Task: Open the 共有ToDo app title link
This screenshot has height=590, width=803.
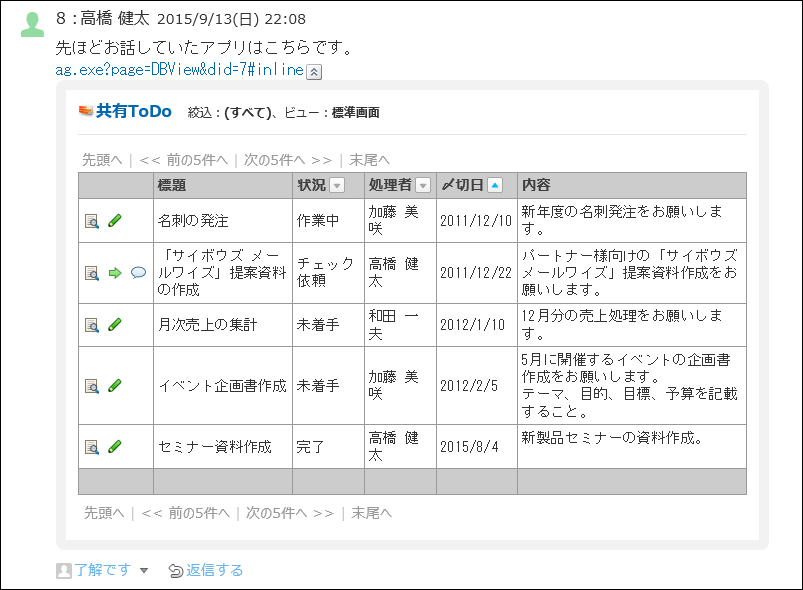Action: tap(134, 111)
